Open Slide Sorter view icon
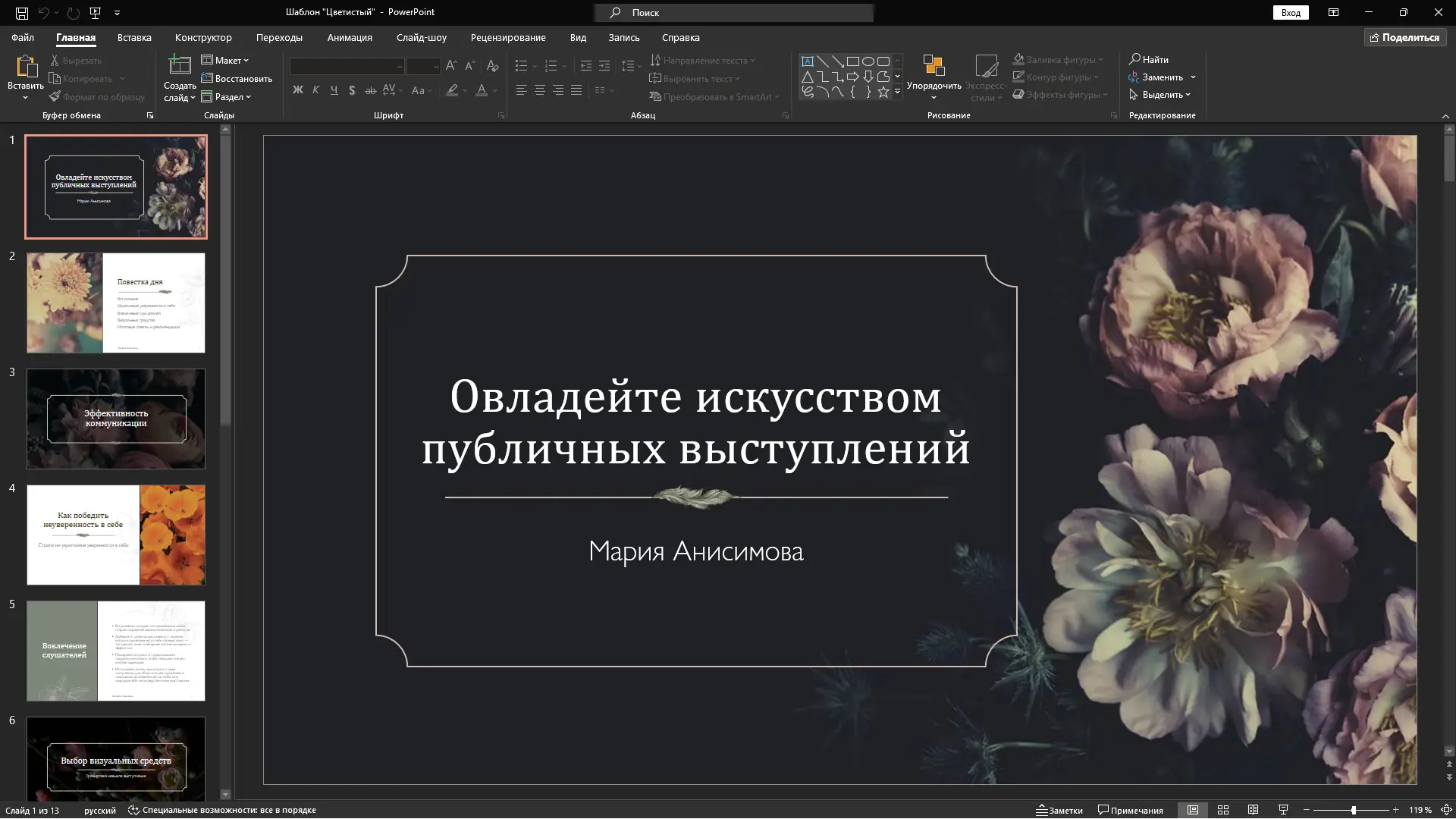 pos(1222,810)
